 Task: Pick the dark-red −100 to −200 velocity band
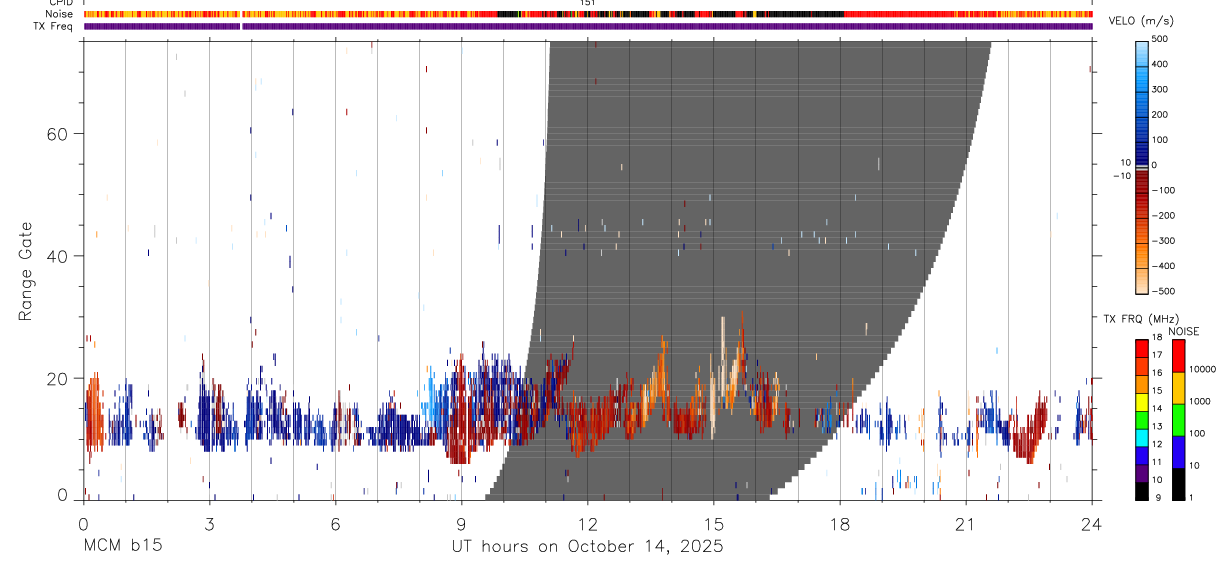[1141, 203]
